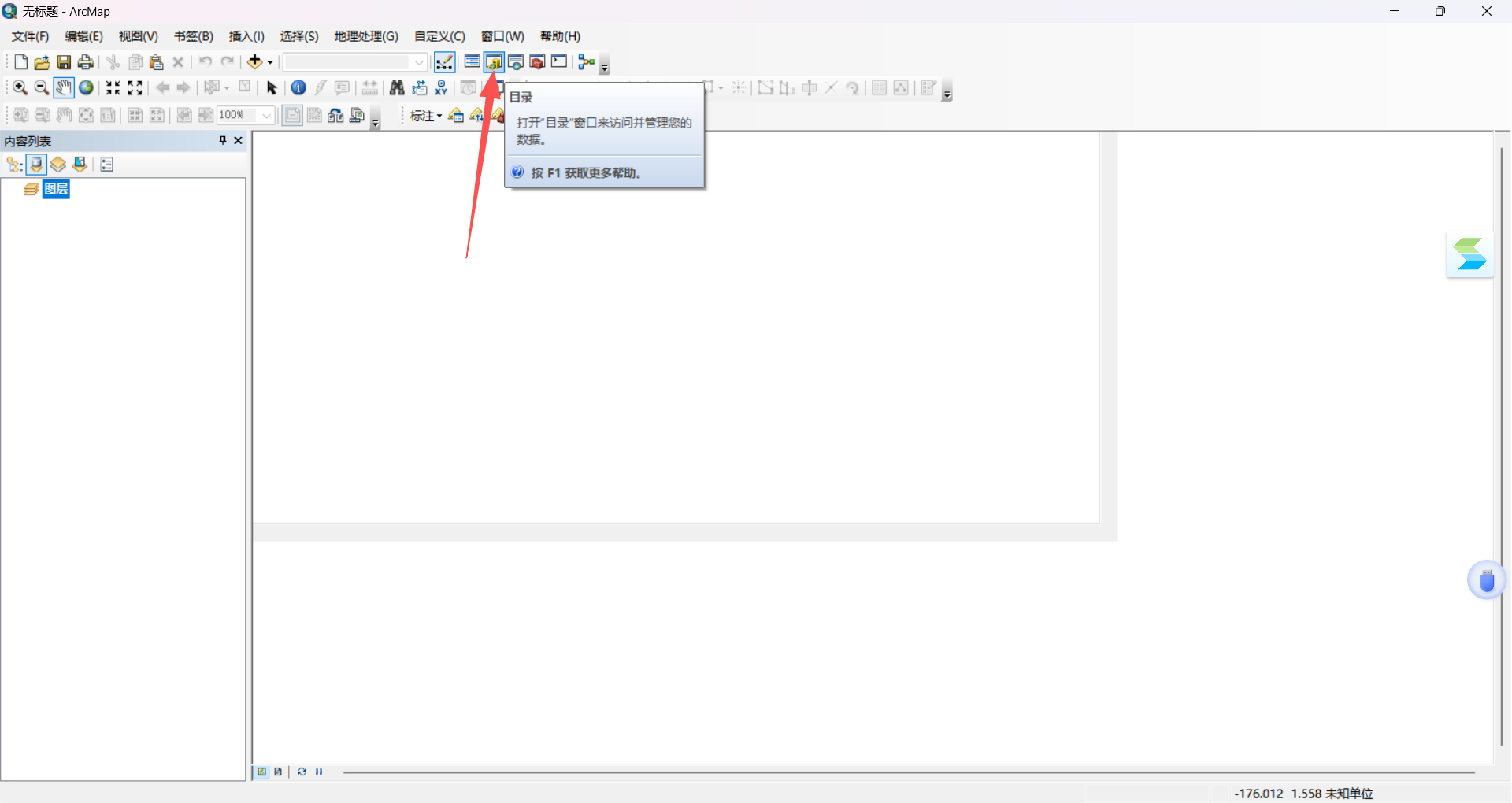This screenshot has height=803, width=1512.
Task: Select the 图层 data frame item
Action: tap(56, 189)
